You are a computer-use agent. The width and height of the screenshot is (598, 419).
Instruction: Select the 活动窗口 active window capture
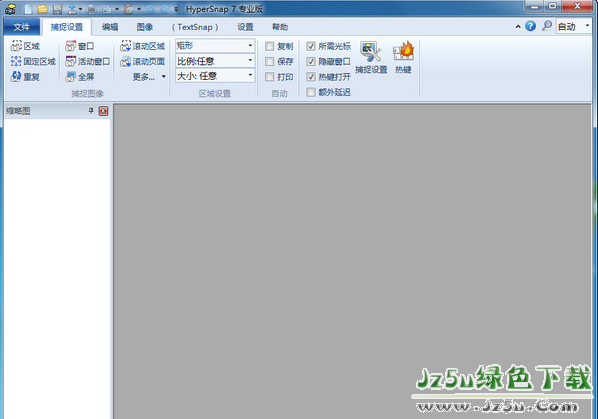[x=87, y=61]
